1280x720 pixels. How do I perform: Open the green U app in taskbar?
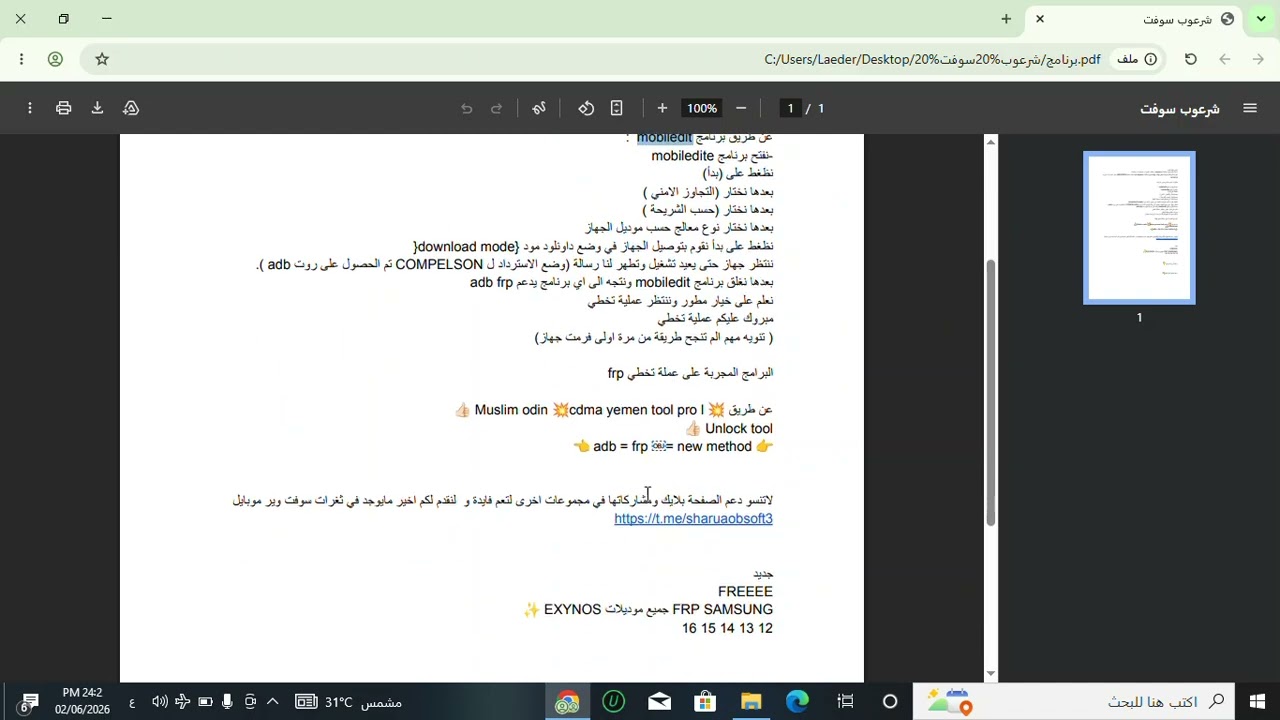coord(613,702)
